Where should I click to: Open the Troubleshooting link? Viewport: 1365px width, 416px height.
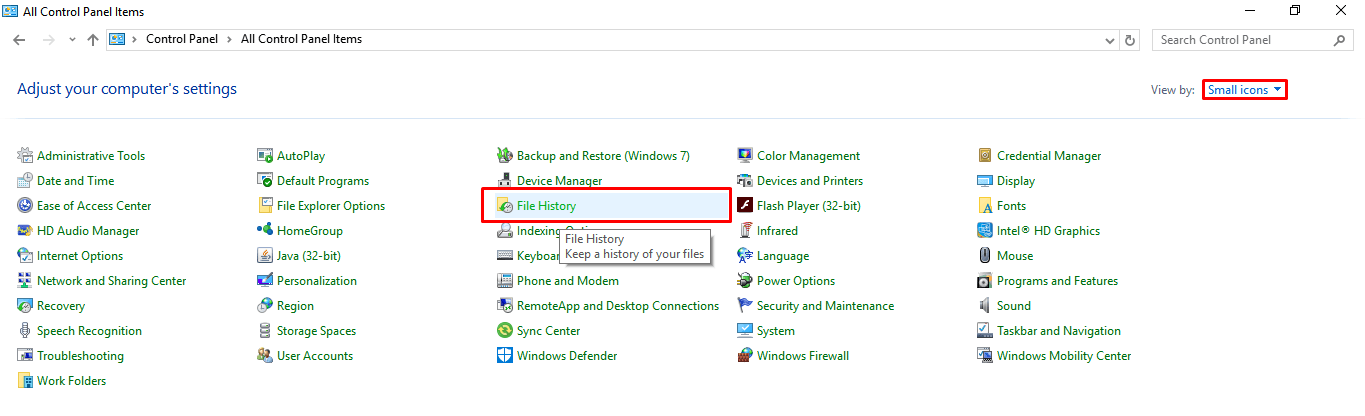point(80,356)
